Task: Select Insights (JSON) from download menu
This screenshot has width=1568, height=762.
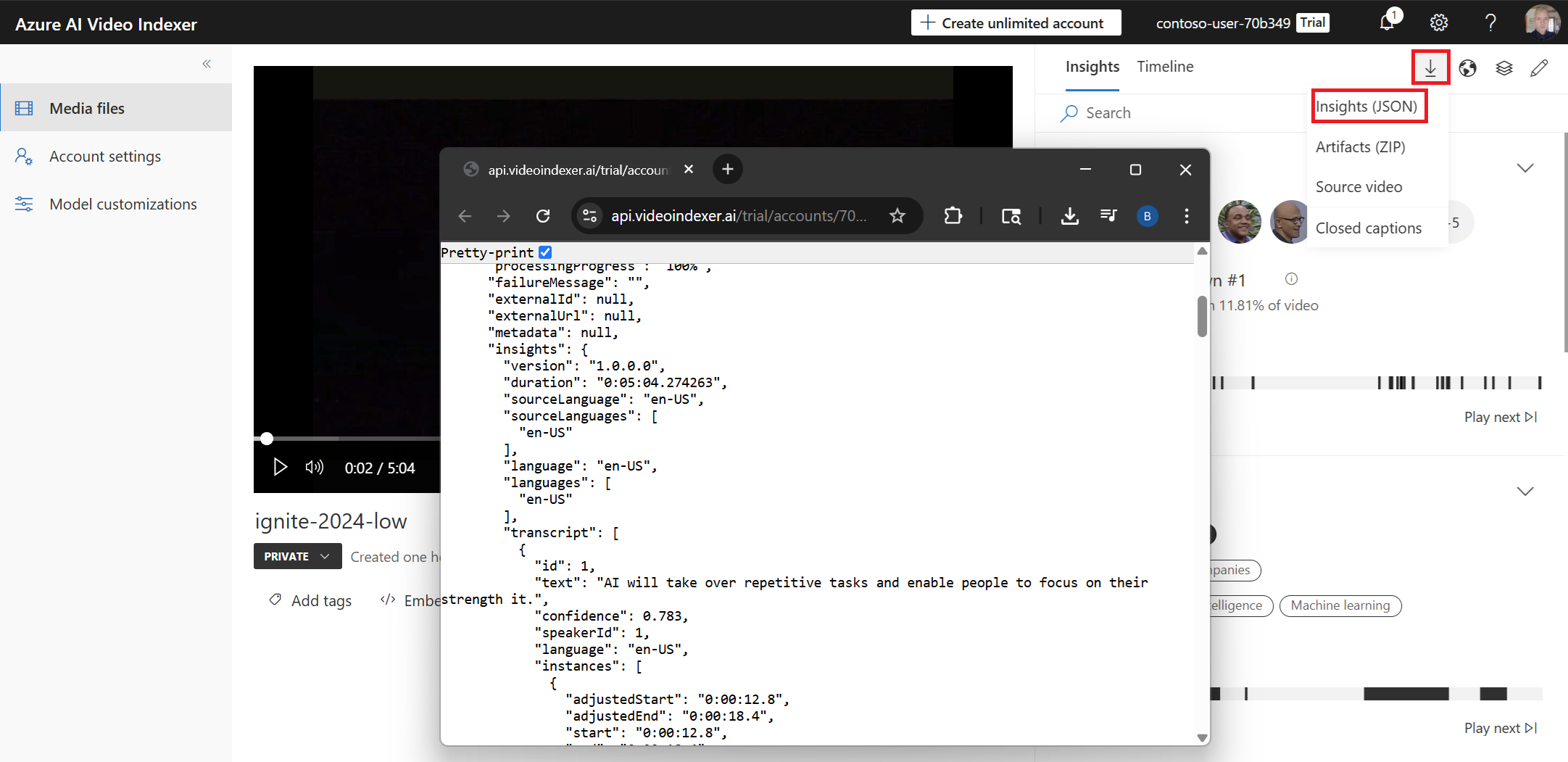Action: coord(1366,107)
